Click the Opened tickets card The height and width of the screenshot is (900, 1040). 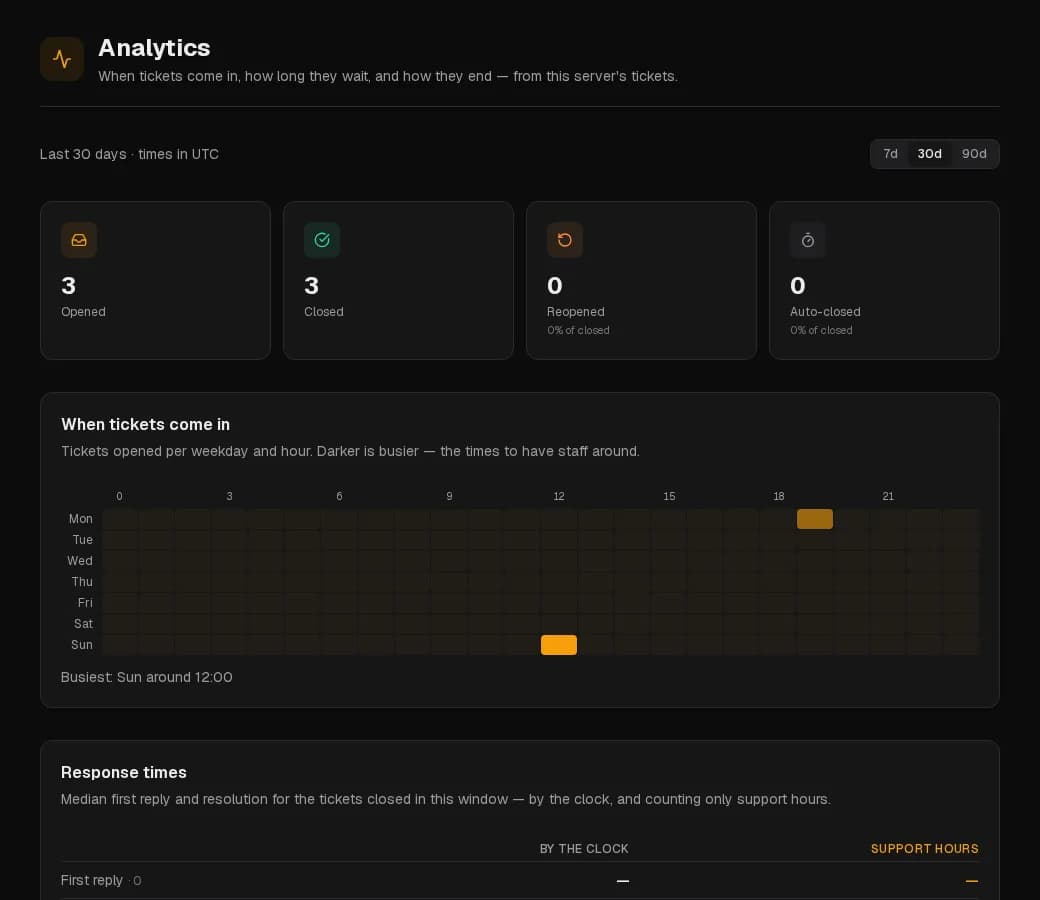155,281
